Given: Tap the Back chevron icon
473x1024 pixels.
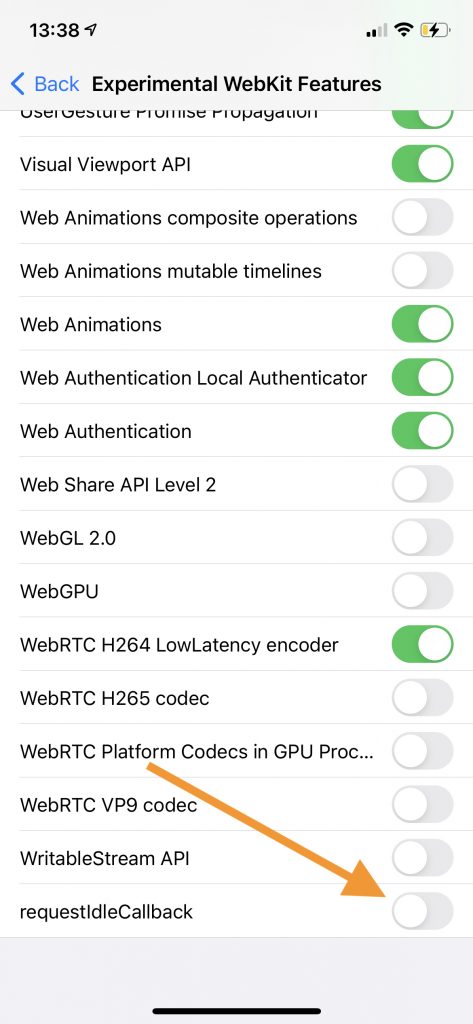Looking at the screenshot, I should click(x=18, y=84).
